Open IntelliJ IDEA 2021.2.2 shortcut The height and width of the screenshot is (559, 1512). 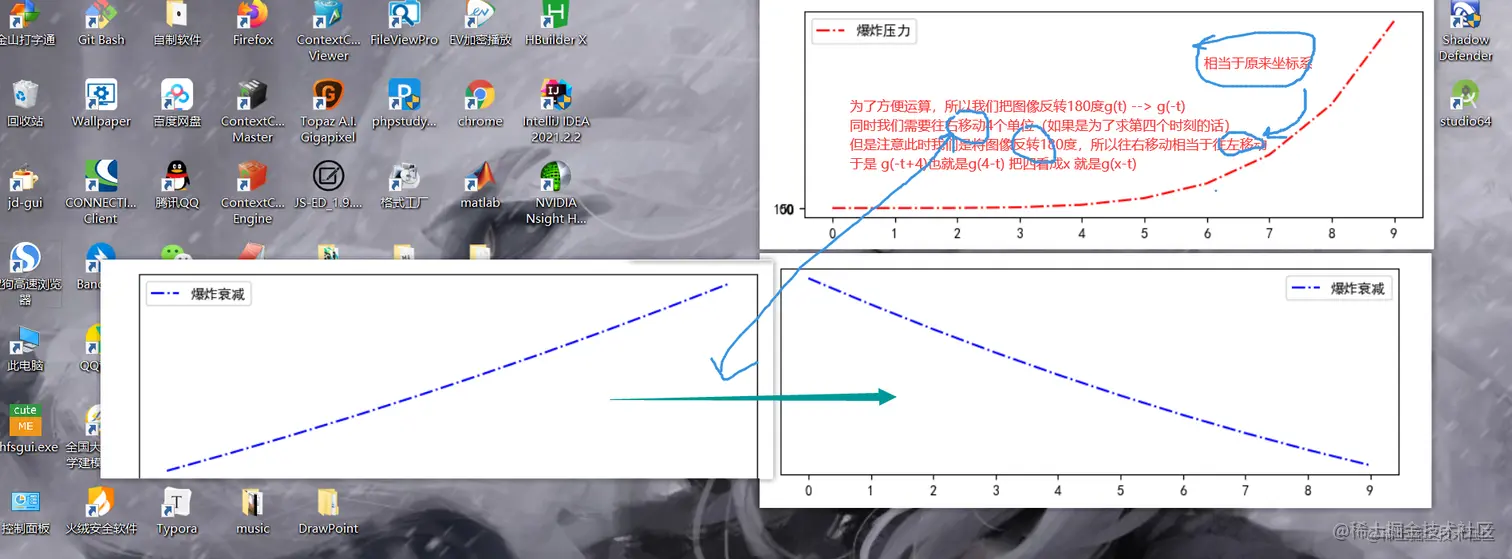click(556, 111)
